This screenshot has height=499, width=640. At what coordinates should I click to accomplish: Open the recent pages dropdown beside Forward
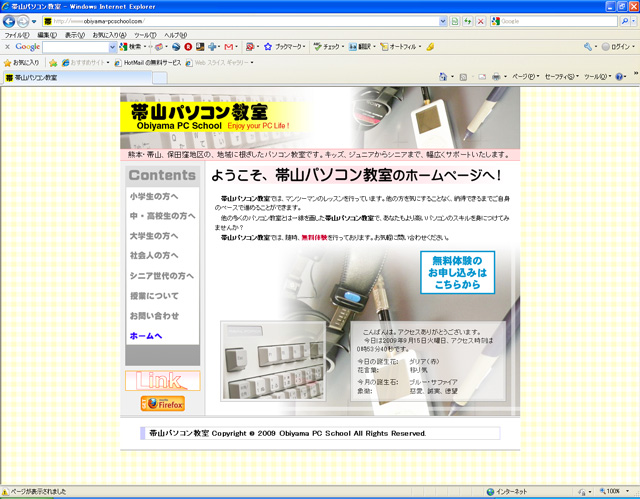(34, 21)
